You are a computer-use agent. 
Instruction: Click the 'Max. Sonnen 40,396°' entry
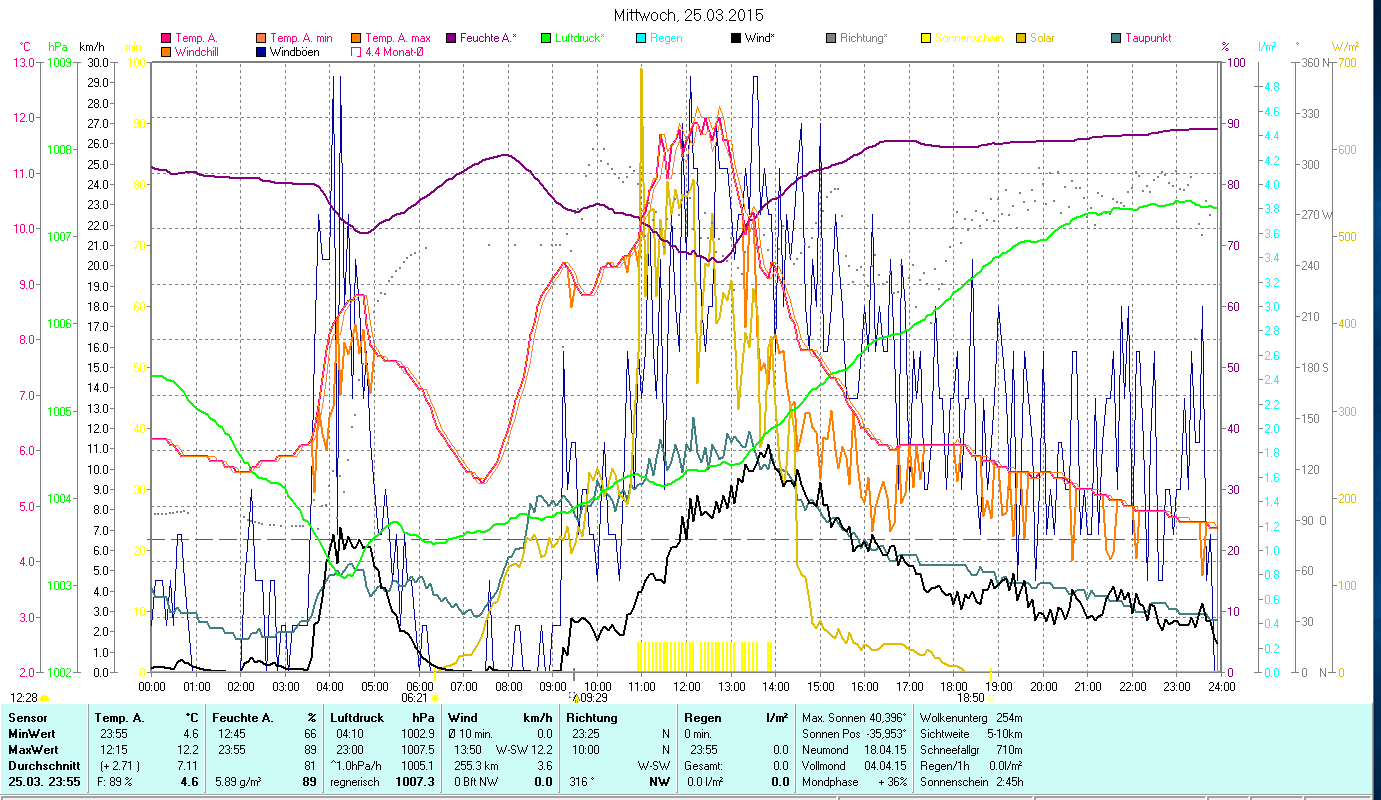854,718
